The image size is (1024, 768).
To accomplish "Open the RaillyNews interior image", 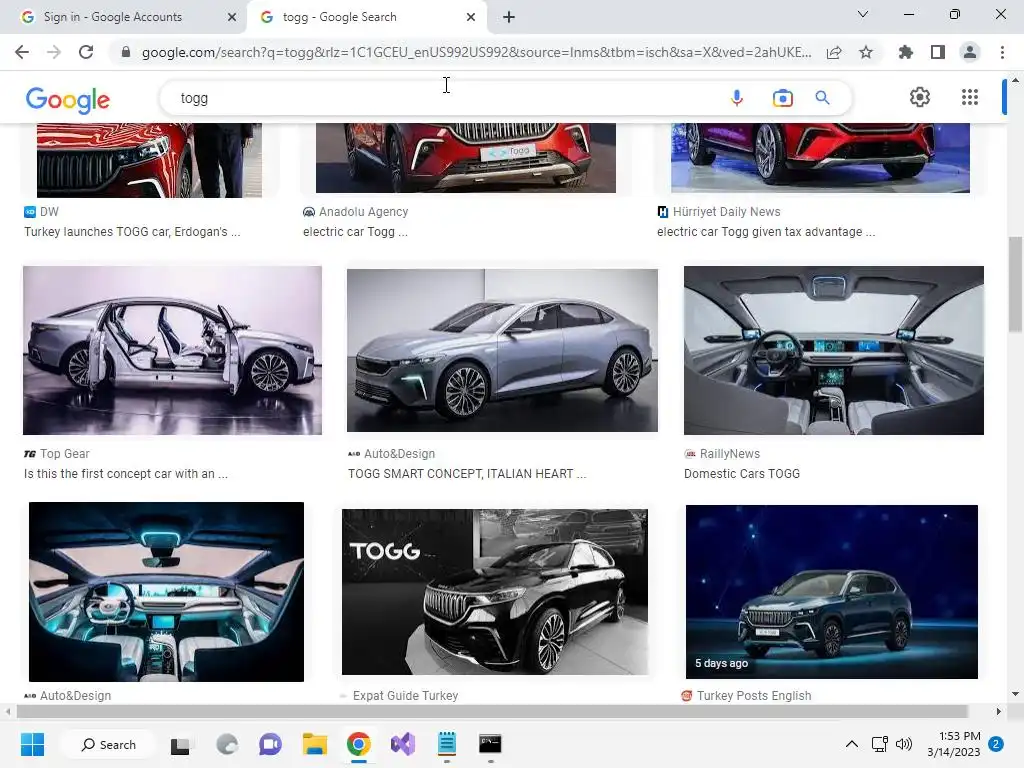I will click(x=834, y=350).
